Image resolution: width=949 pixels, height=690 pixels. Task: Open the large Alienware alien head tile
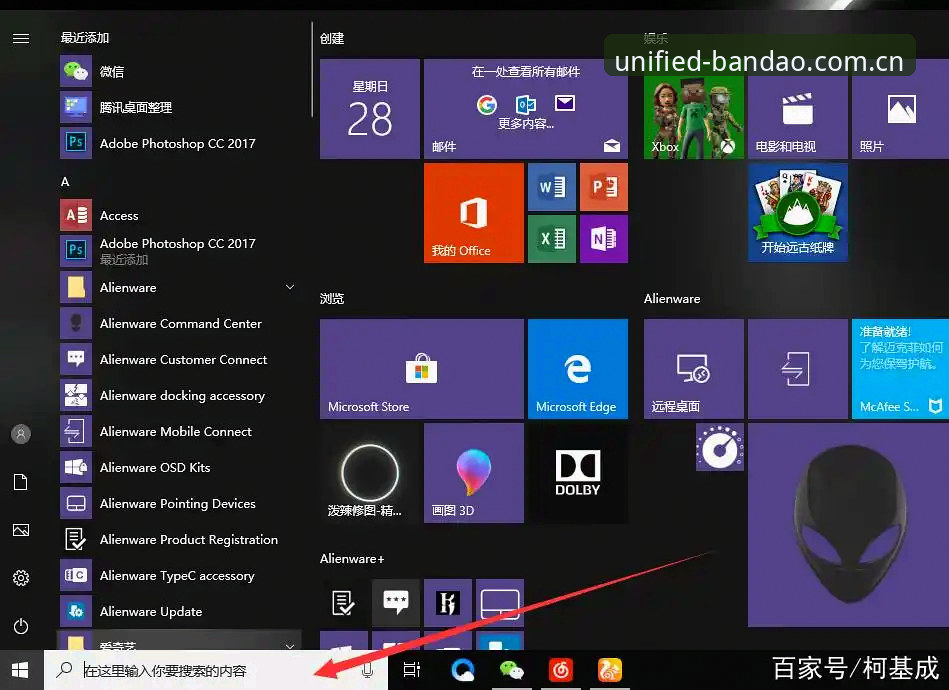849,525
